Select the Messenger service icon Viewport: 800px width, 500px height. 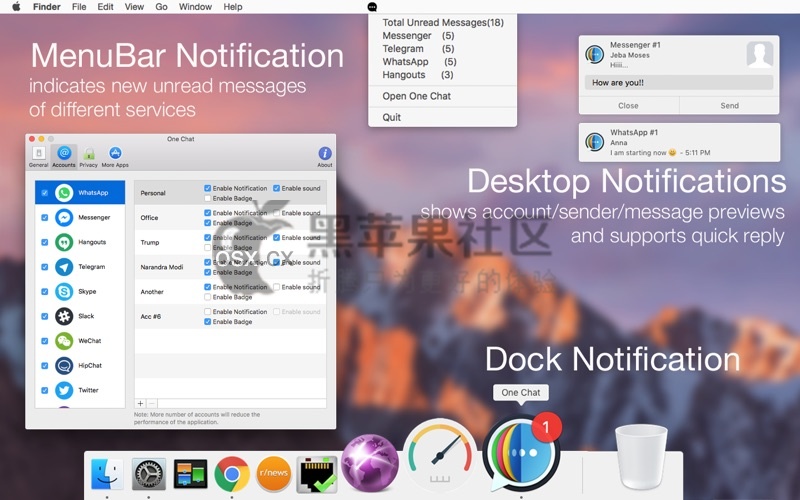point(64,217)
